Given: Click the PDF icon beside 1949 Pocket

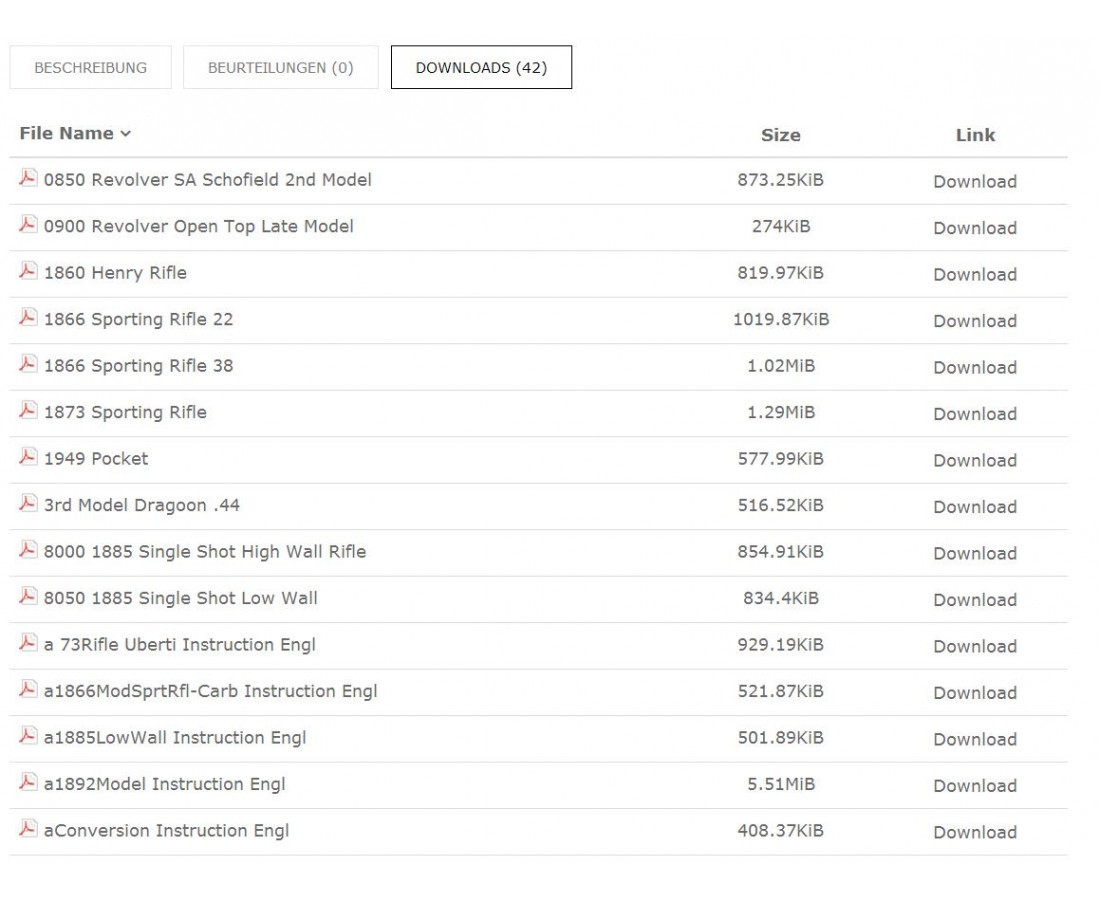Looking at the screenshot, I should point(28,458).
